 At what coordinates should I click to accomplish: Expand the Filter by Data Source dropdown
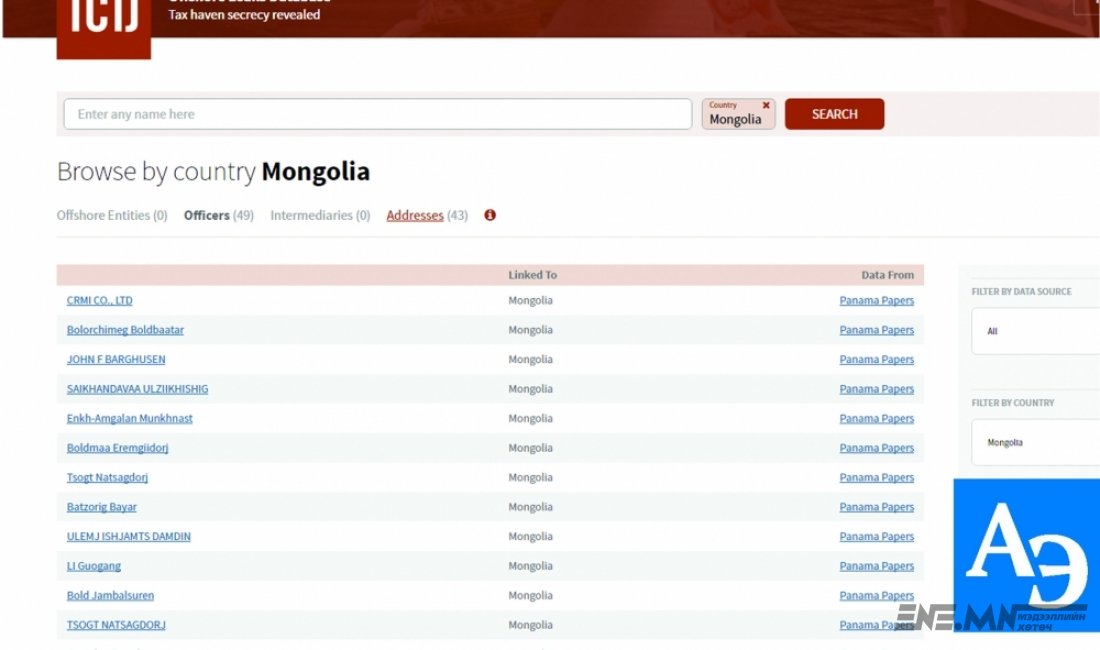click(1035, 331)
